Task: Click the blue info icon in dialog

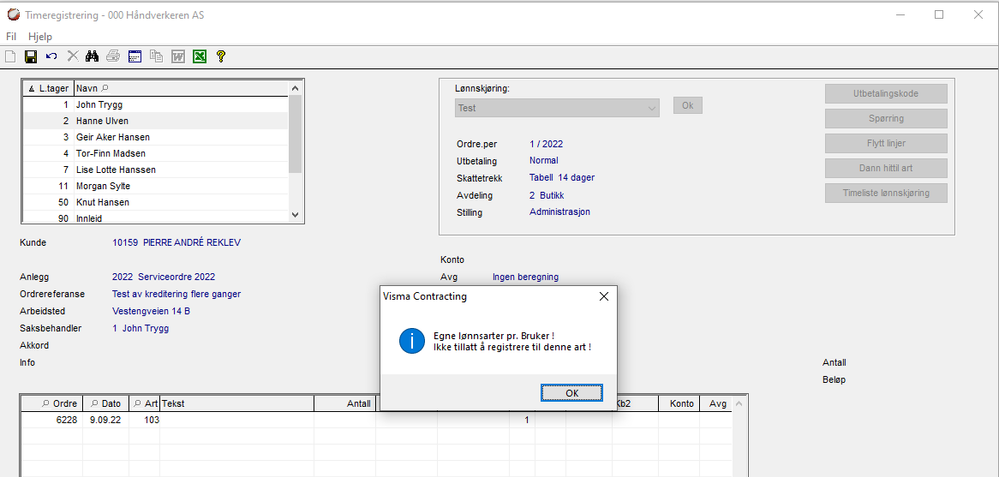Action: point(412,341)
